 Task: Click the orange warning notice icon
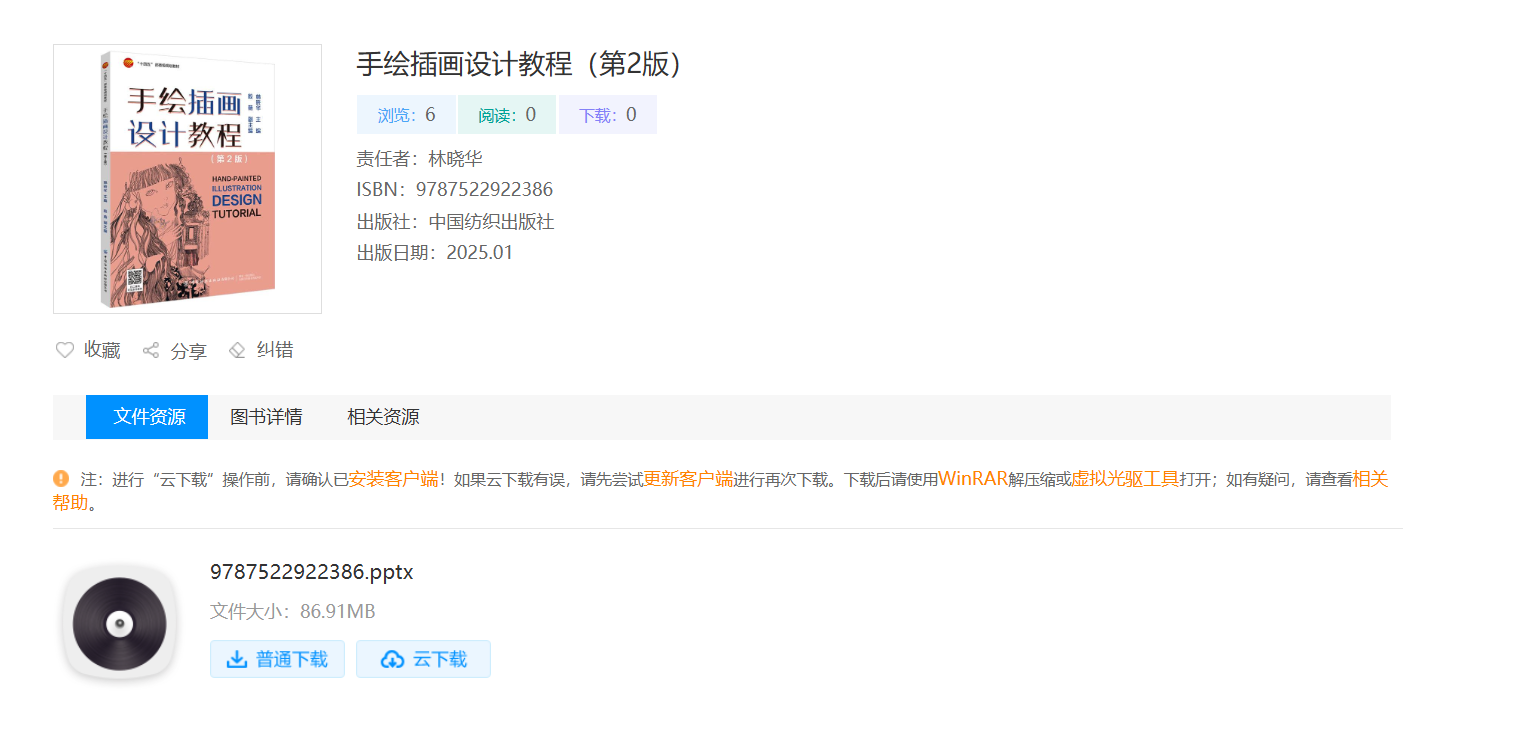click(61, 479)
